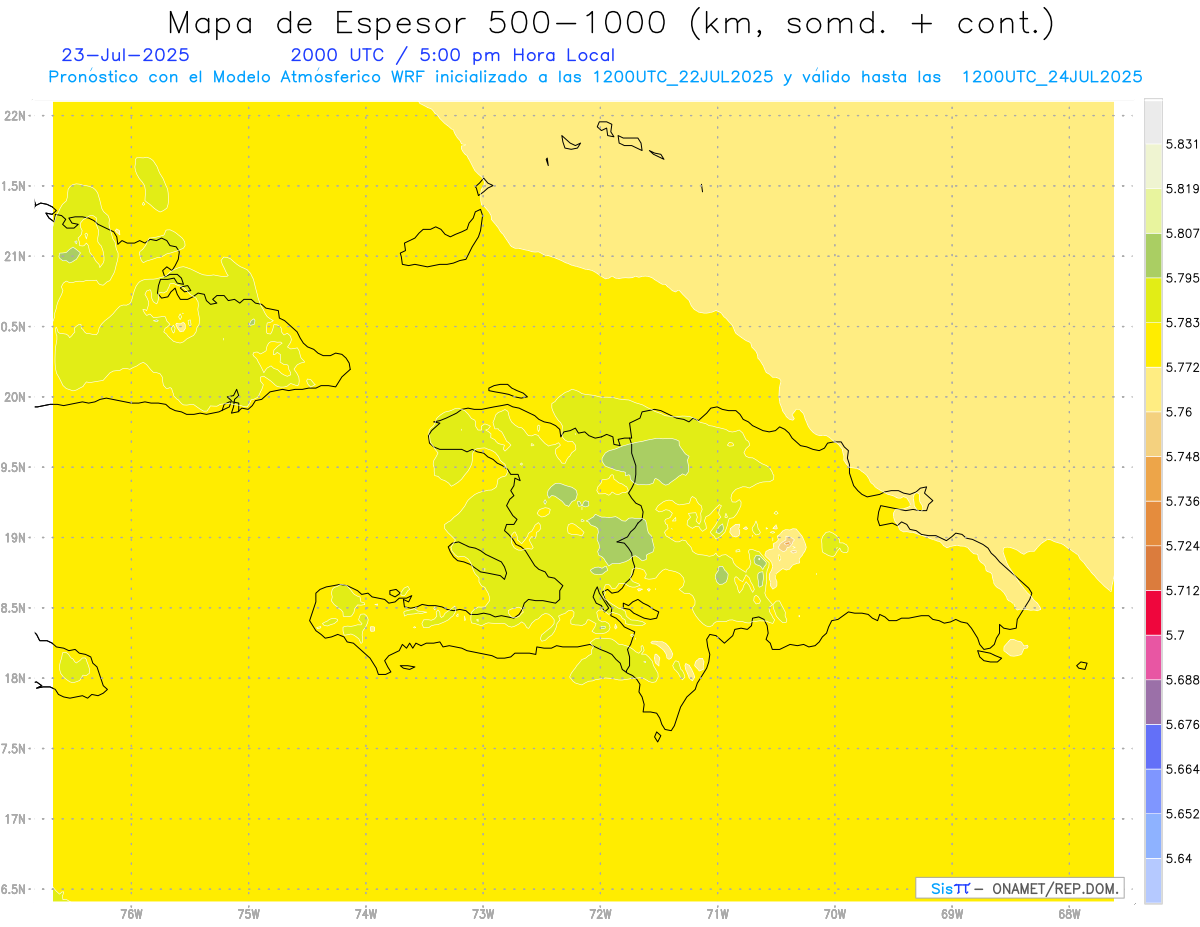The width and height of the screenshot is (1200, 927).
Task: Select the pink legend swatch below 5.7
Action: (x=1153, y=657)
